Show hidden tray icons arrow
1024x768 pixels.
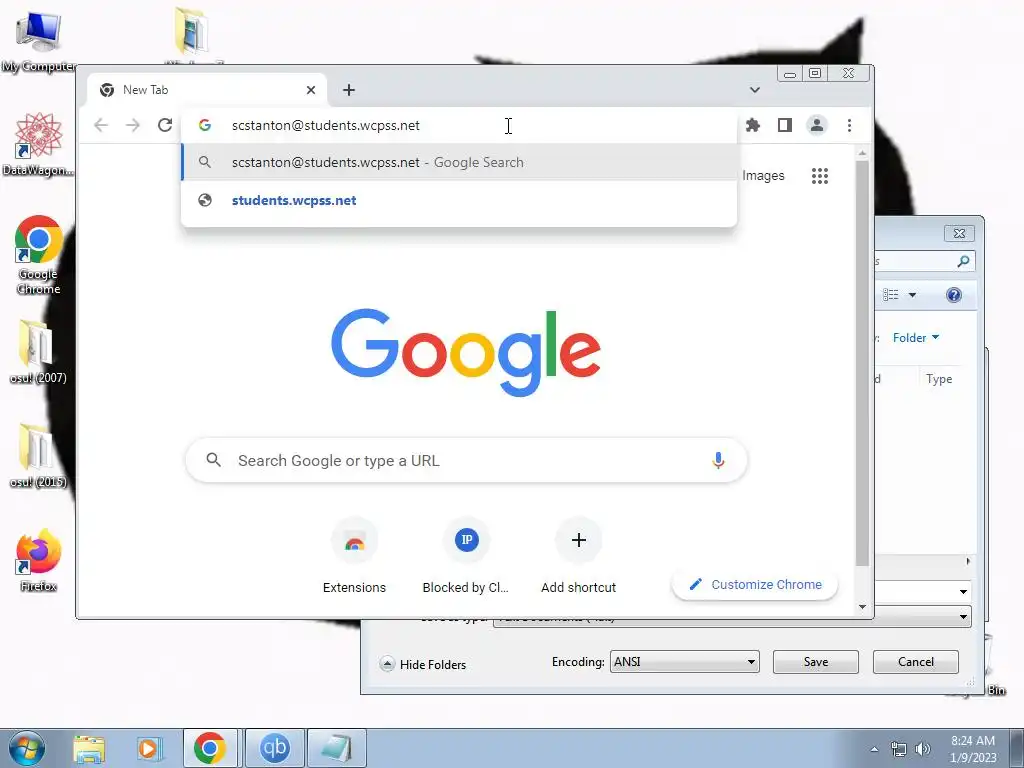coord(874,749)
